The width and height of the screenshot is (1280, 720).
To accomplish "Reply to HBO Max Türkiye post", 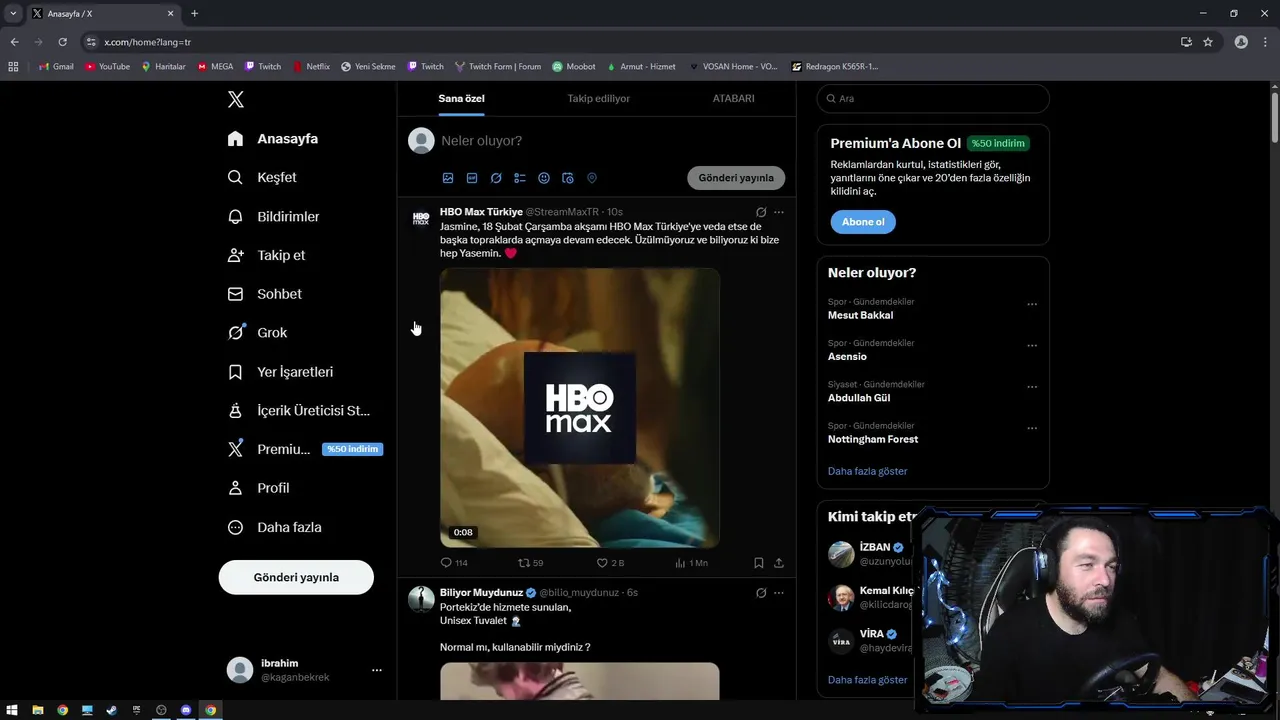I will (454, 563).
